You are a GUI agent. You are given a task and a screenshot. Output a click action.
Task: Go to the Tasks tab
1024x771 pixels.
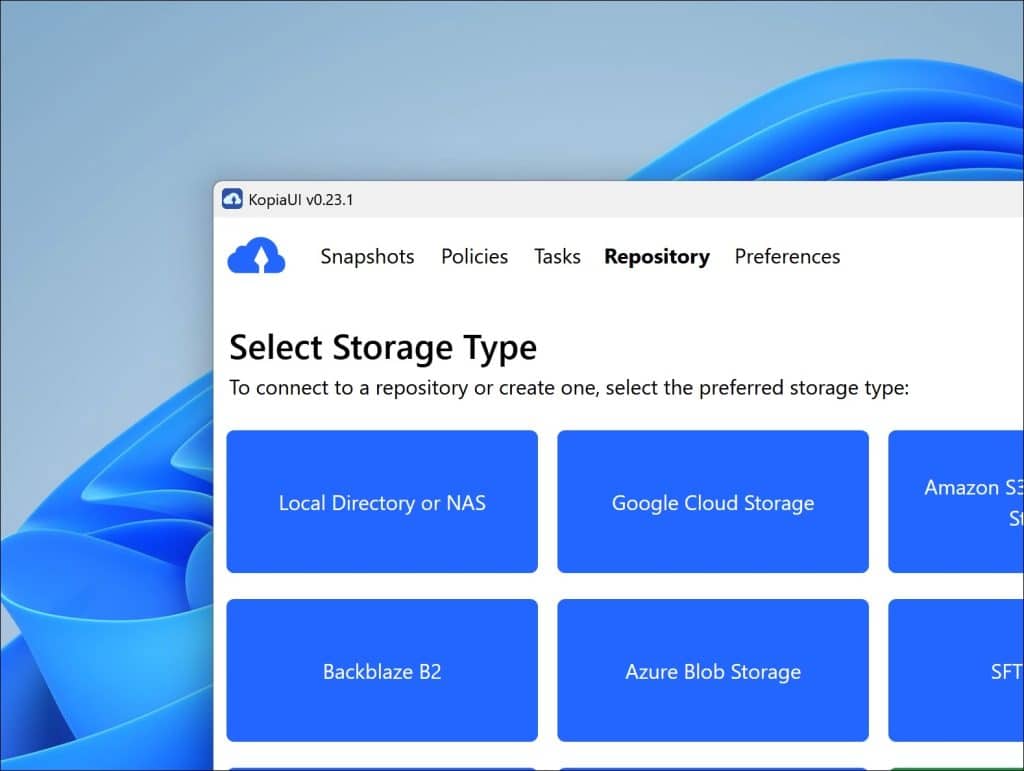point(557,257)
